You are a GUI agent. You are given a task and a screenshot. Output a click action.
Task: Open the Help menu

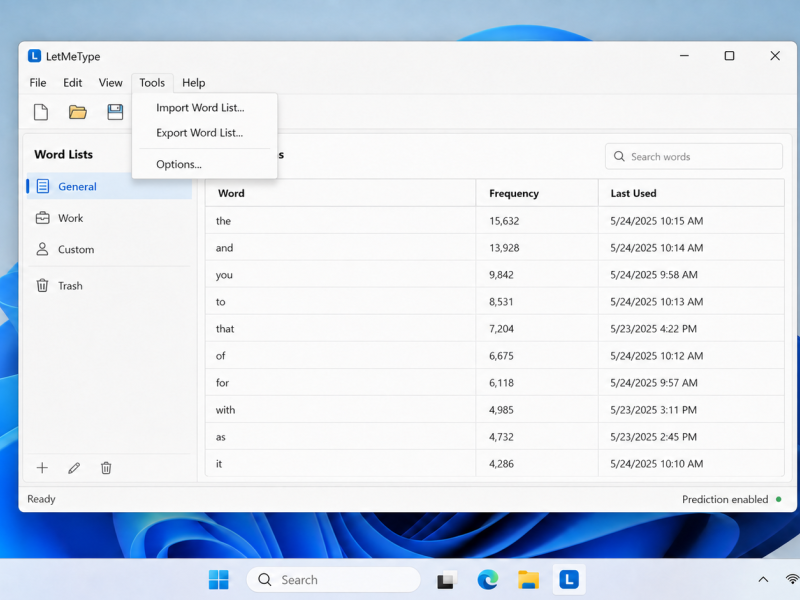coord(193,83)
